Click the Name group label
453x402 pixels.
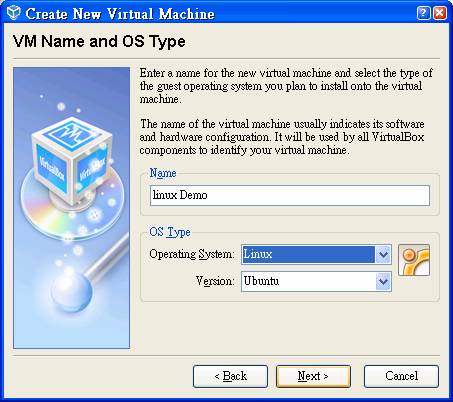point(163,173)
